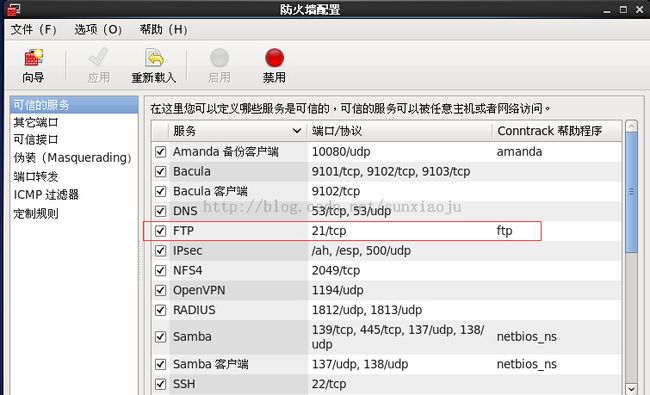Maximize the 防火墙配置 window

[x=623, y=9]
